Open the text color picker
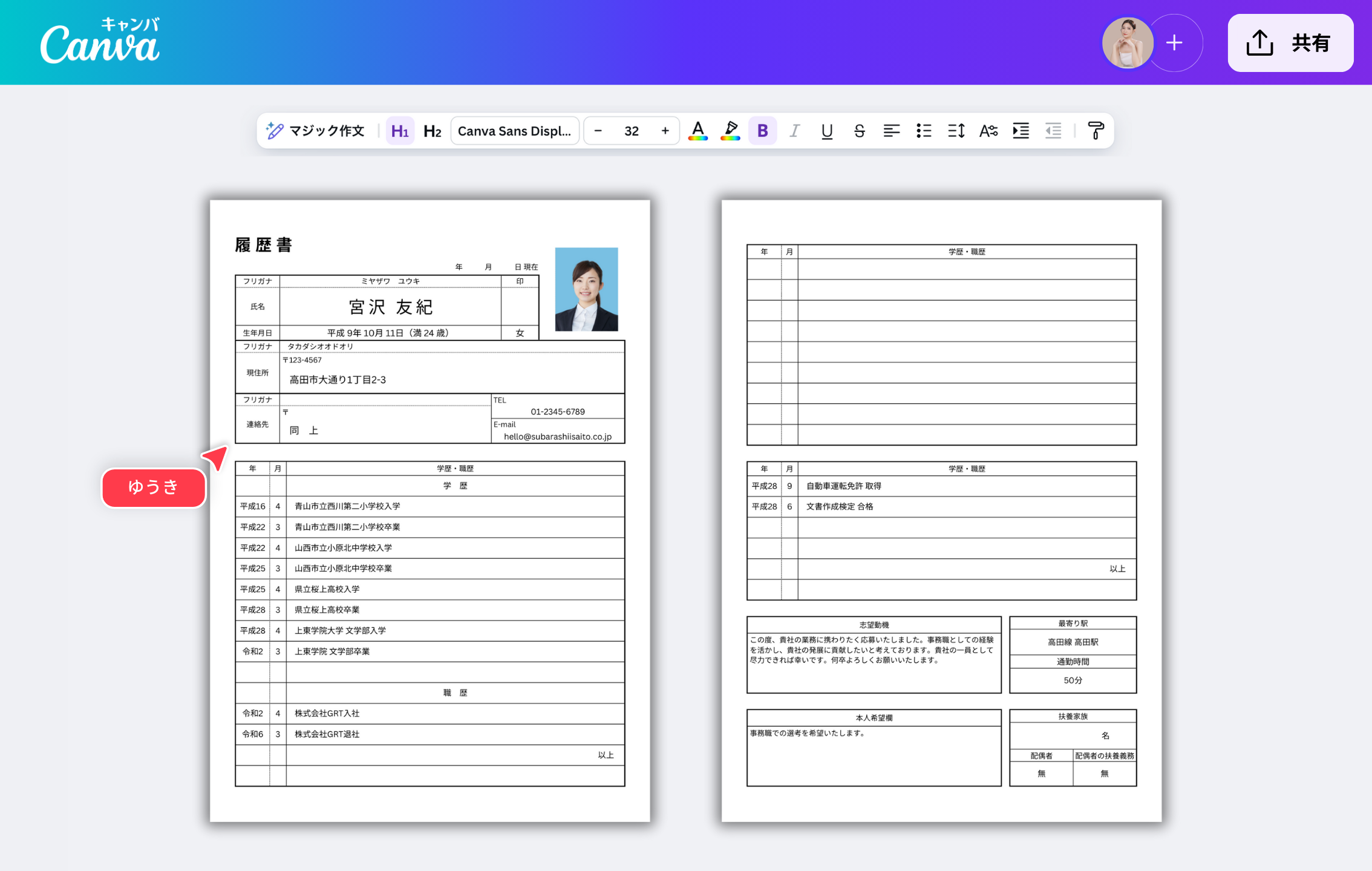This screenshot has height=871, width=1372. tap(697, 131)
